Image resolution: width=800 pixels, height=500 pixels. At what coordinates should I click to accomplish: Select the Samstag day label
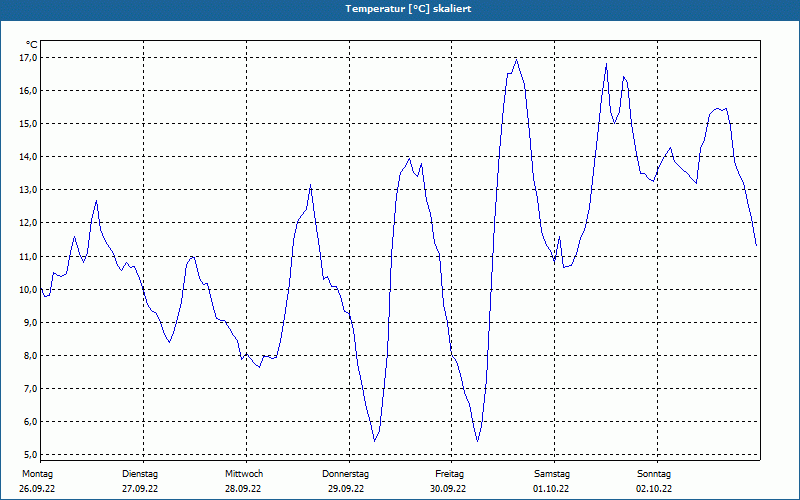coord(552,474)
